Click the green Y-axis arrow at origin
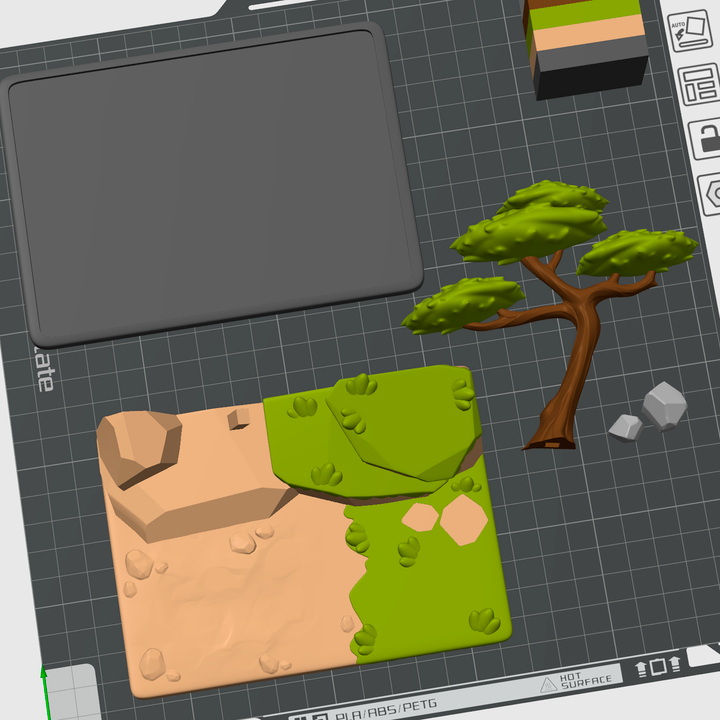 (x=43, y=685)
